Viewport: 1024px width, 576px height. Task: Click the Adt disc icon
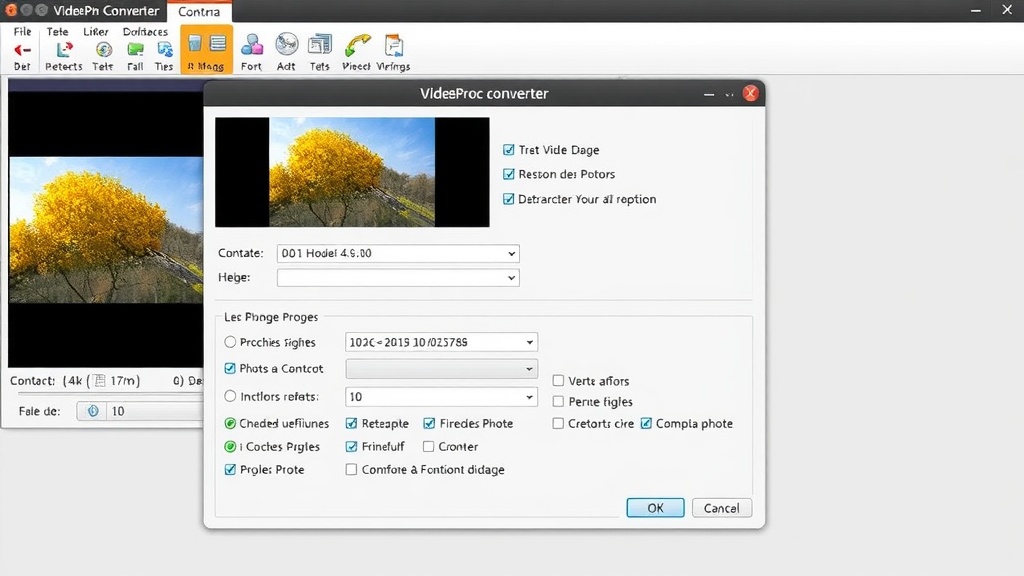point(287,45)
